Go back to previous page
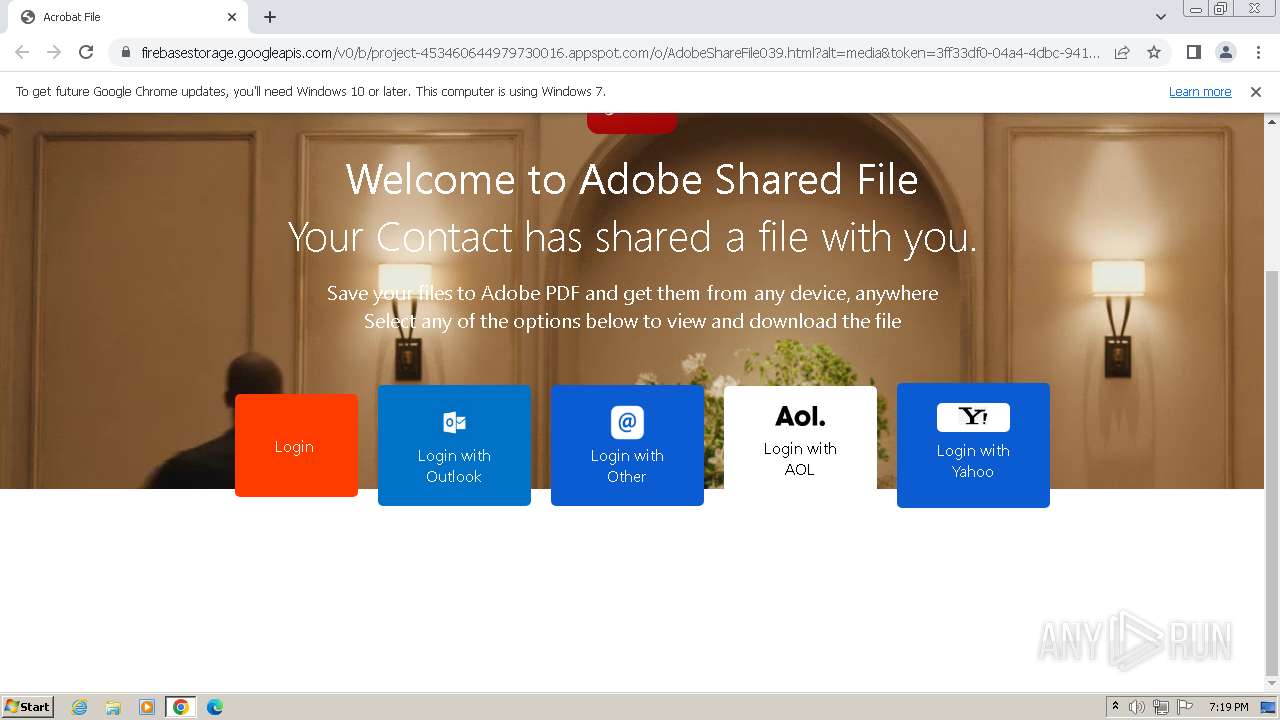The height and width of the screenshot is (720, 1280). pos(22,52)
